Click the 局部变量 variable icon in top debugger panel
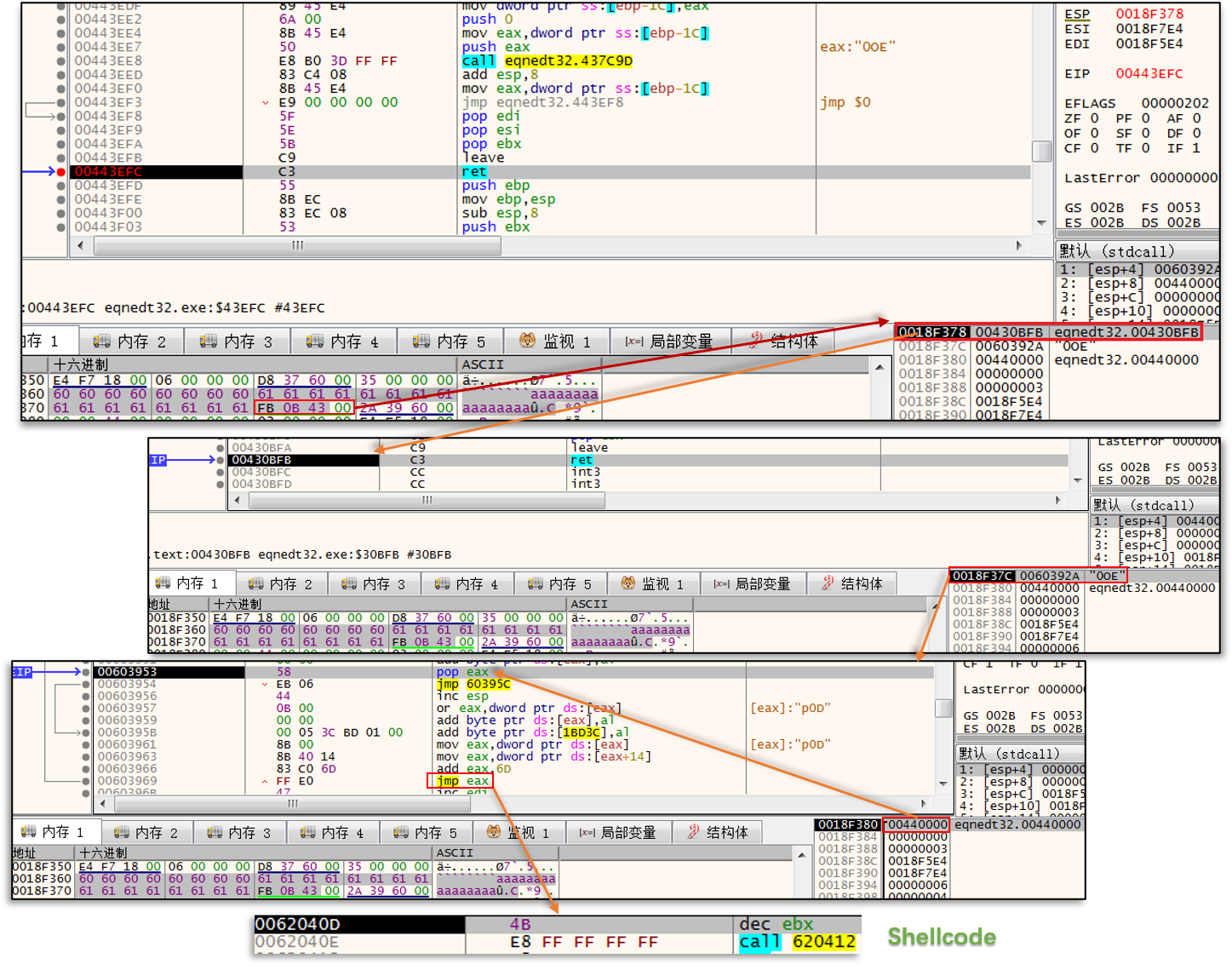Viewport: 1232px width, 970px height. tap(634, 342)
